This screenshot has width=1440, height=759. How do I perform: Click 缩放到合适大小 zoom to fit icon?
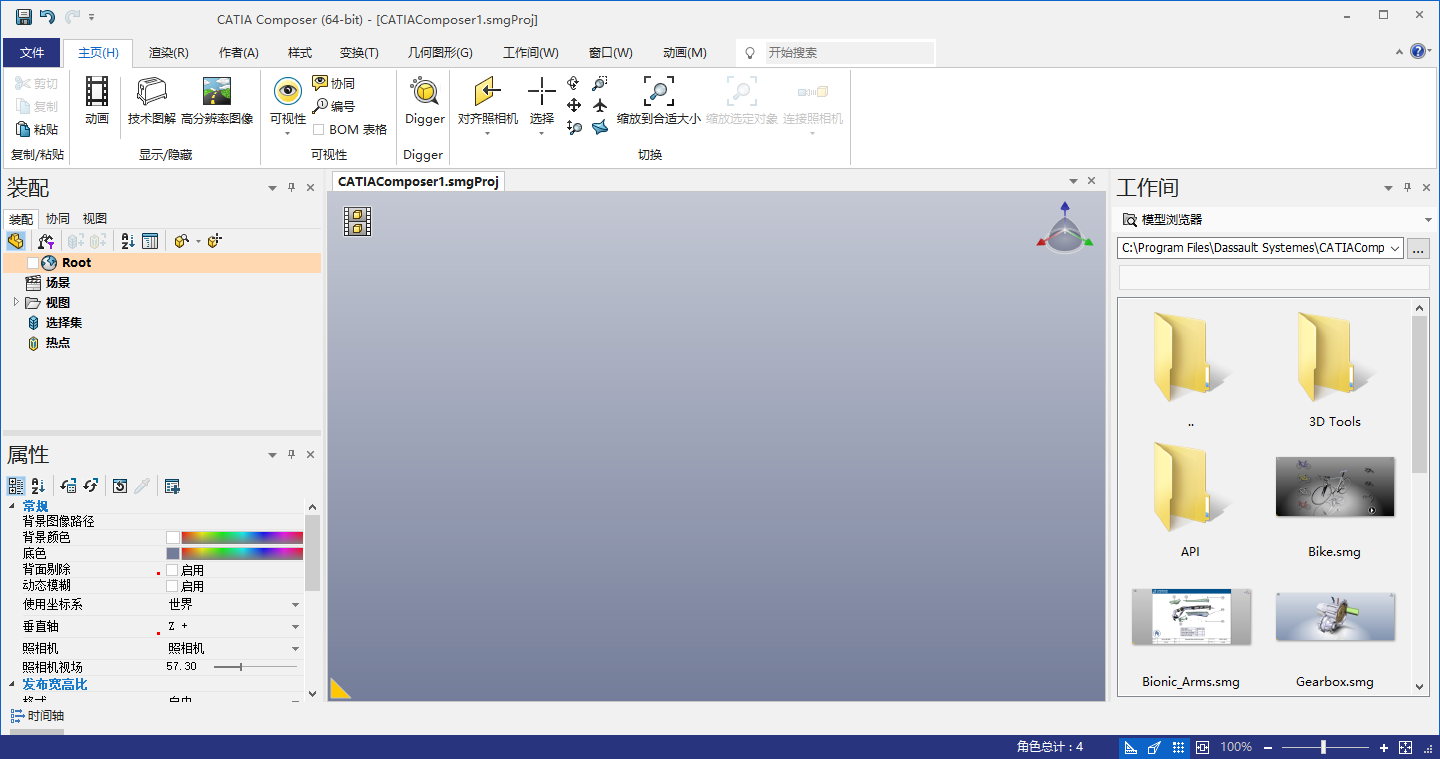(x=658, y=93)
